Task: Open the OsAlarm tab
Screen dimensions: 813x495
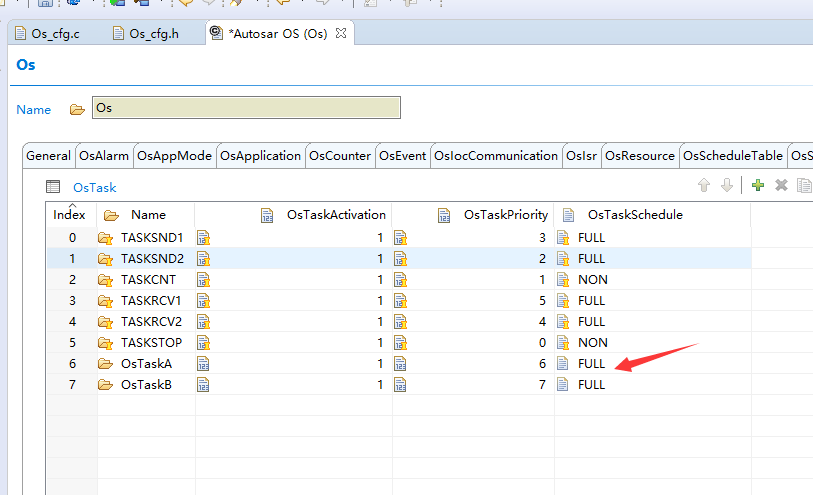Action: (104, 156)
